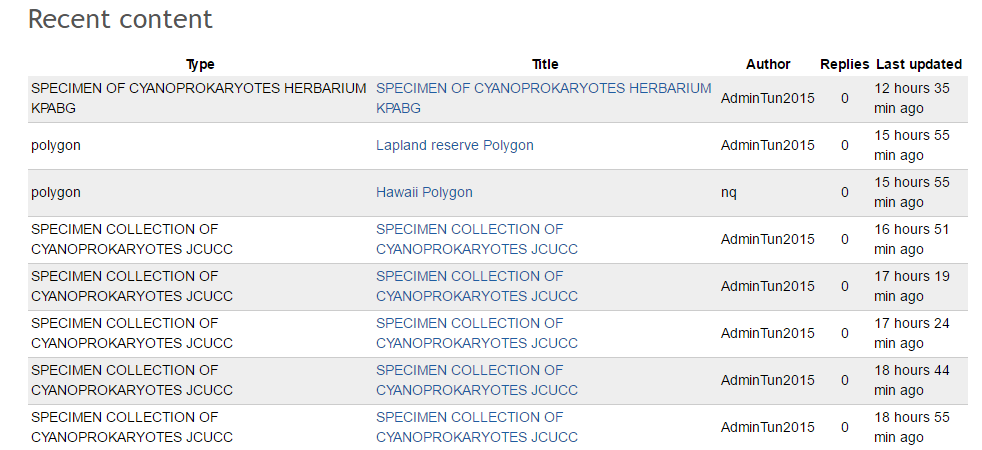Click the replies count in the Hawaii Polygon row

point(844,192)
